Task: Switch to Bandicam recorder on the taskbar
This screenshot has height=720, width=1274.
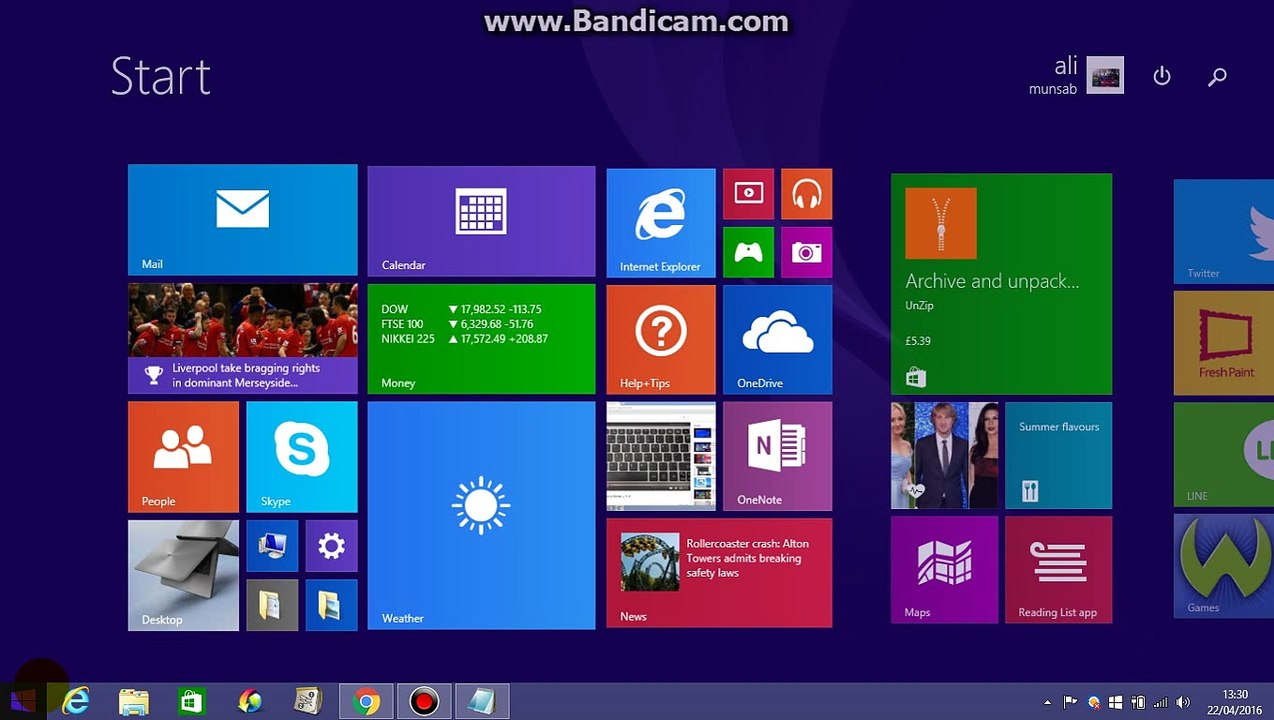Action: pos(424,701)
